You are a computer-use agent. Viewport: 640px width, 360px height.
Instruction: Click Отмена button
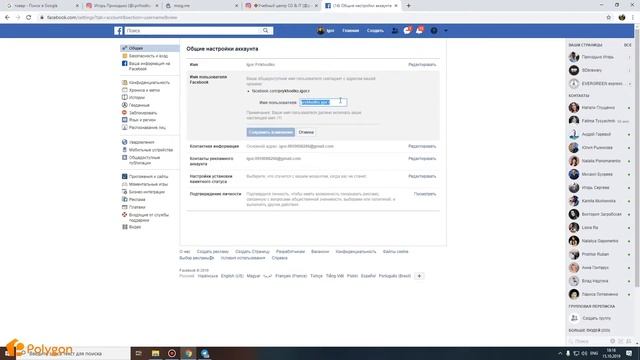[x=306, y=132]
